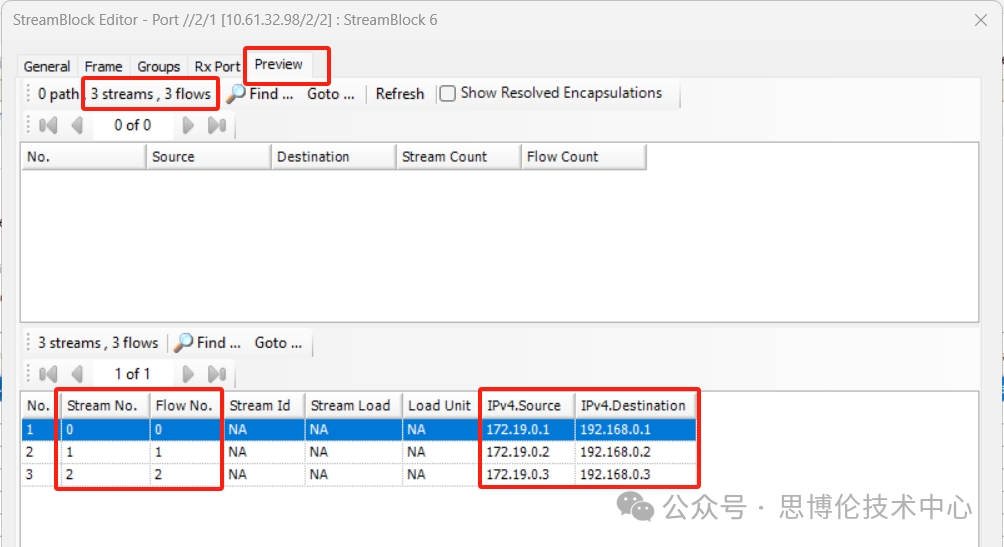Click the IPv4.Source column header
The height and width of the screenshot is (547, 1004).
(523, 405)
